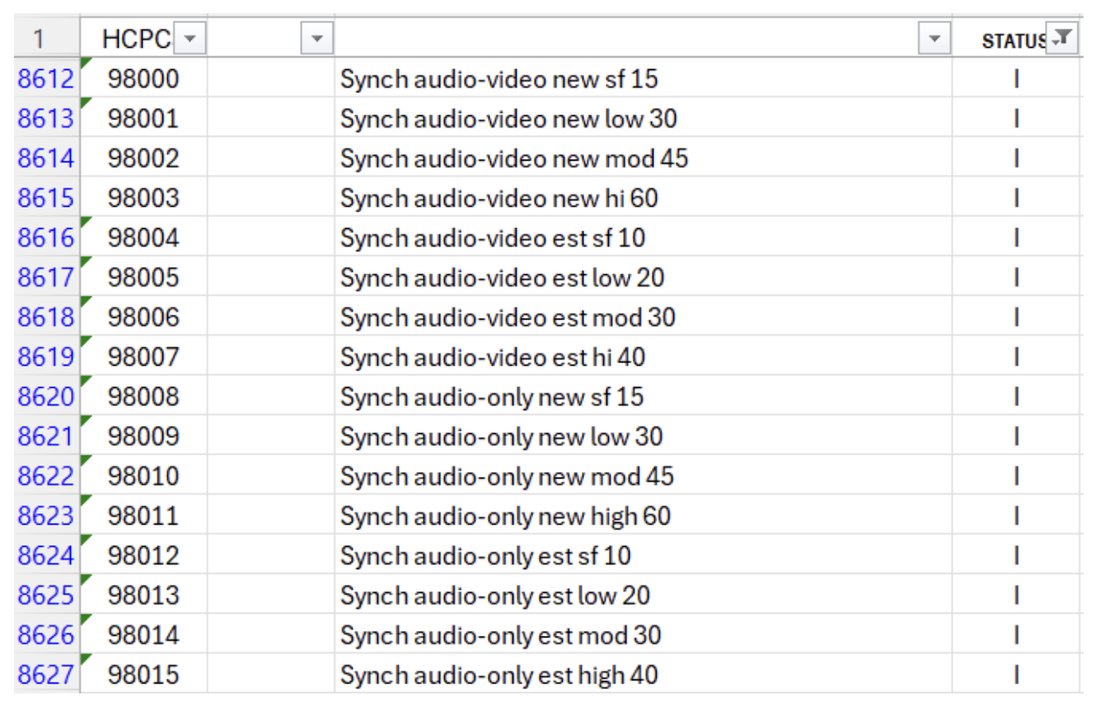Click 'Synch audio-video new sf 15' cell

point(643,79)
